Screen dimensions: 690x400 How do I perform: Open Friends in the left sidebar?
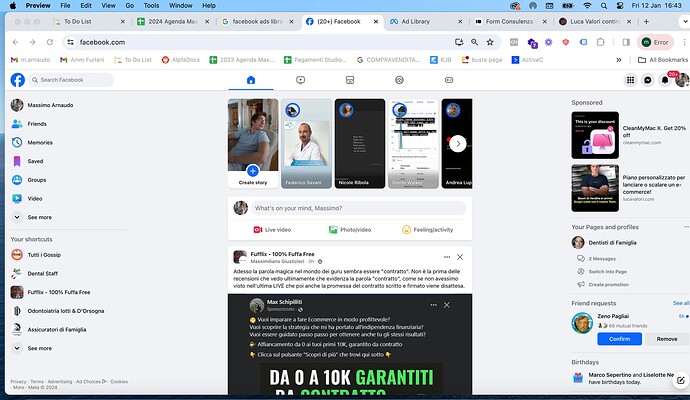click(x=29, y=124)
